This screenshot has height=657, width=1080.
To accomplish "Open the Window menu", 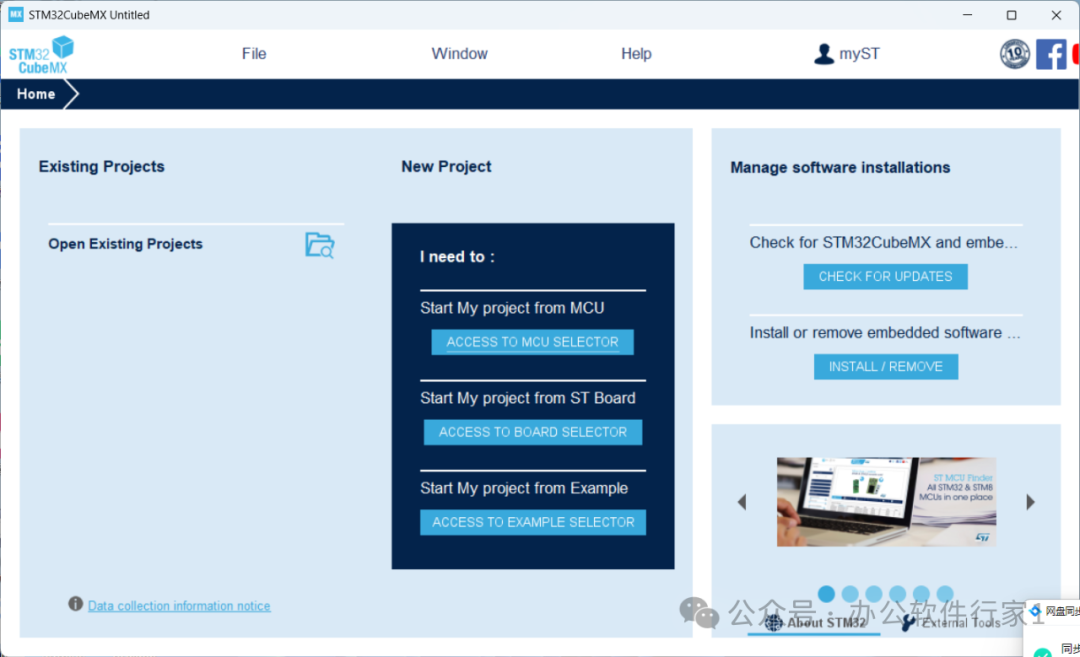I will 459,54.
